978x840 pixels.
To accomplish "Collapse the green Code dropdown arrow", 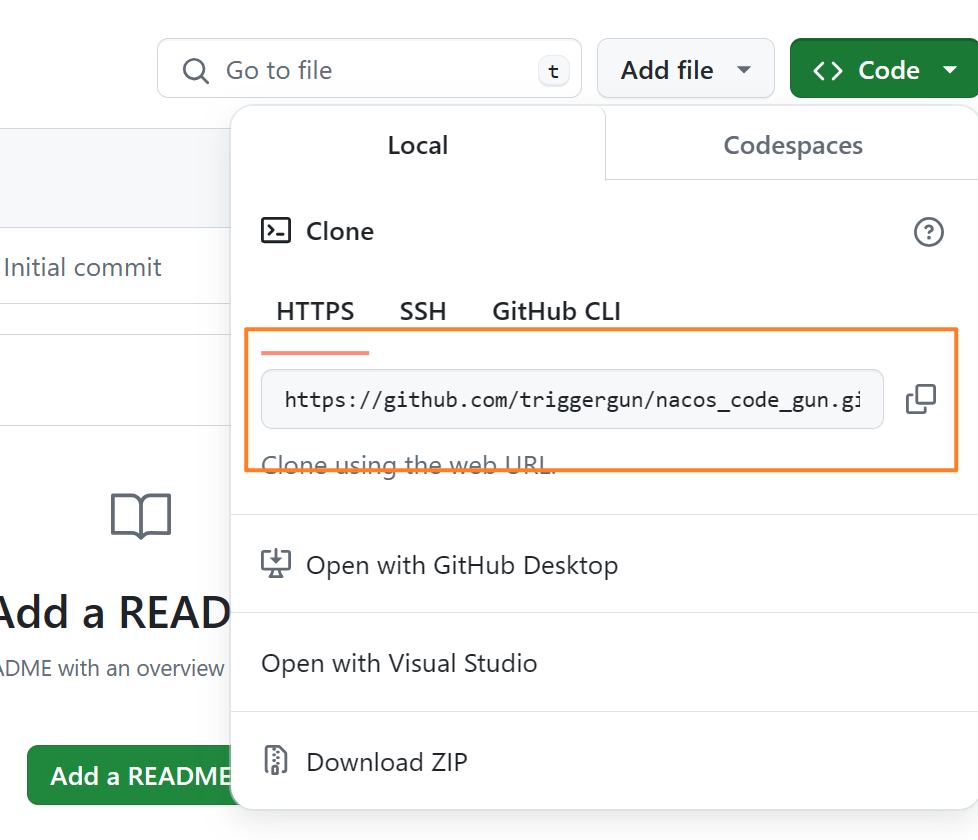I will [x=948, y=70].
